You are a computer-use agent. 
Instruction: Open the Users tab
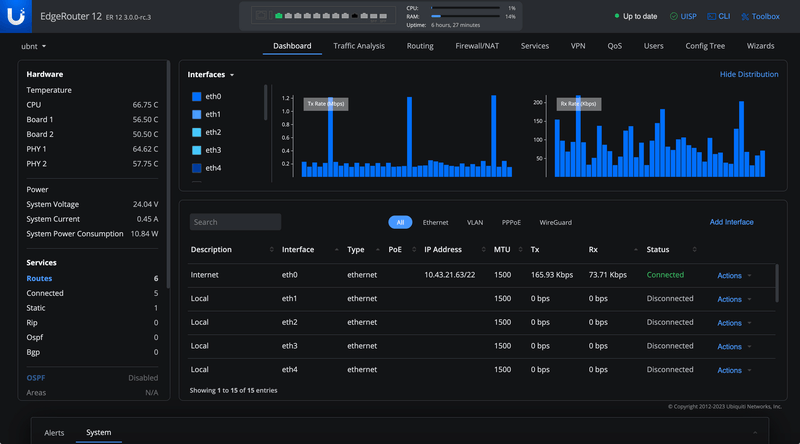tap(653, 46)
